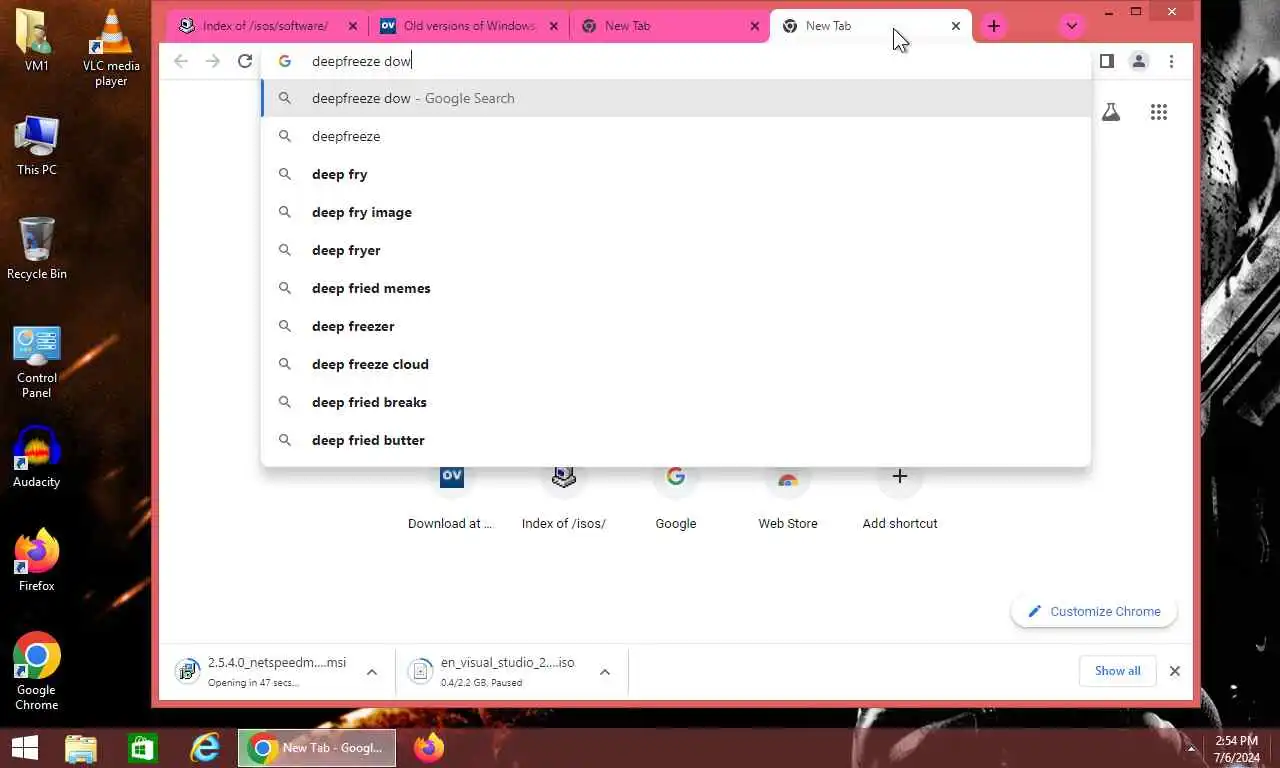Open the Recycle Bin desktop icon
1280x768 pixels.
[x=37, y=248]
